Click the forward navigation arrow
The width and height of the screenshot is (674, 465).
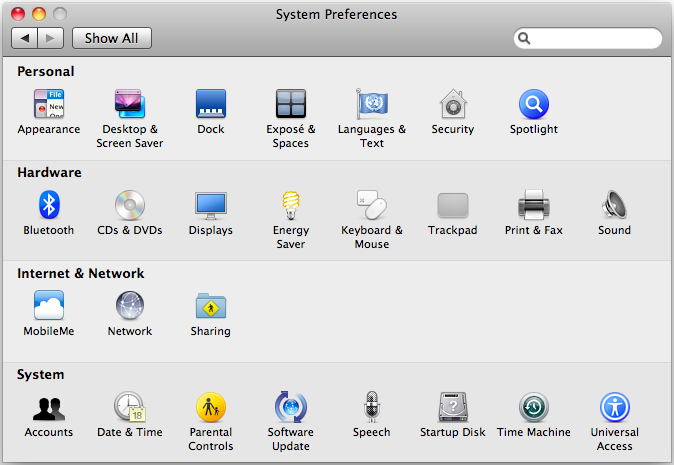click(51, 38)
